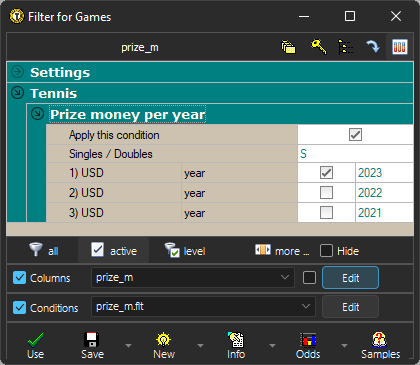Tick the checkbox beside Columns Edit button
The image size is (420, 365).
pos(310,277)
